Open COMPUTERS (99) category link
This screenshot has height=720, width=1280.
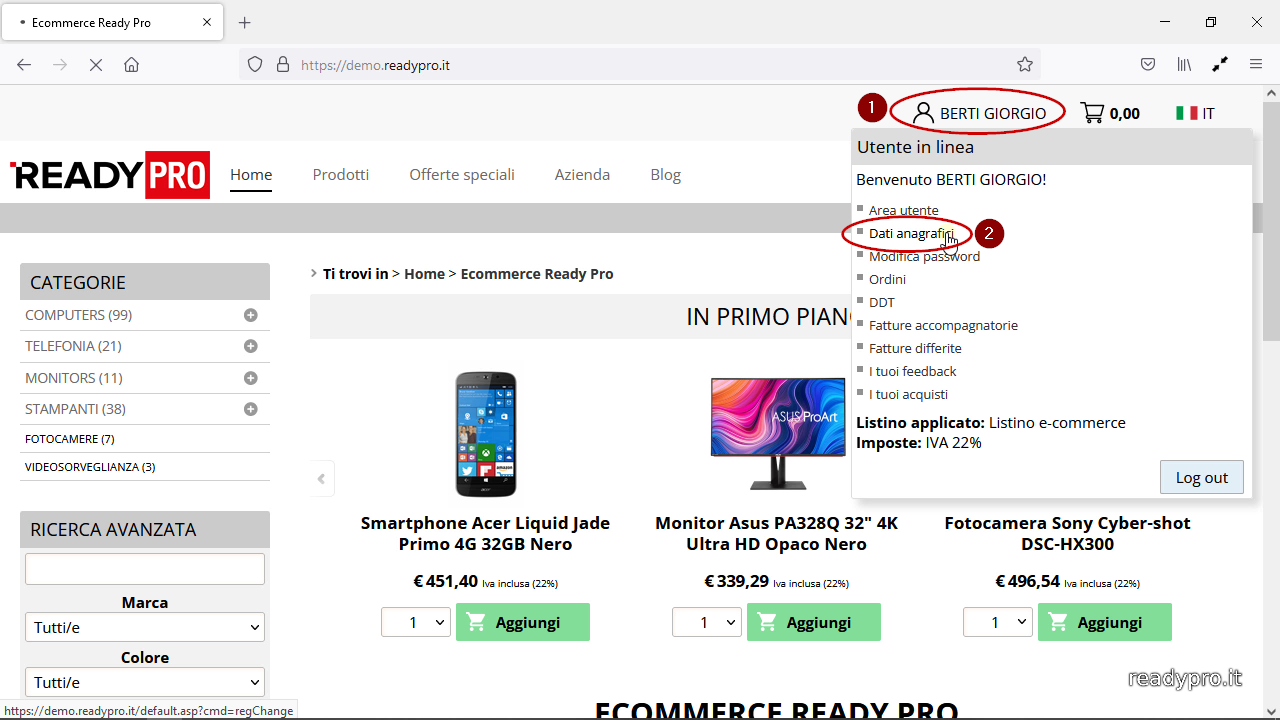click(x=79, y=315)
